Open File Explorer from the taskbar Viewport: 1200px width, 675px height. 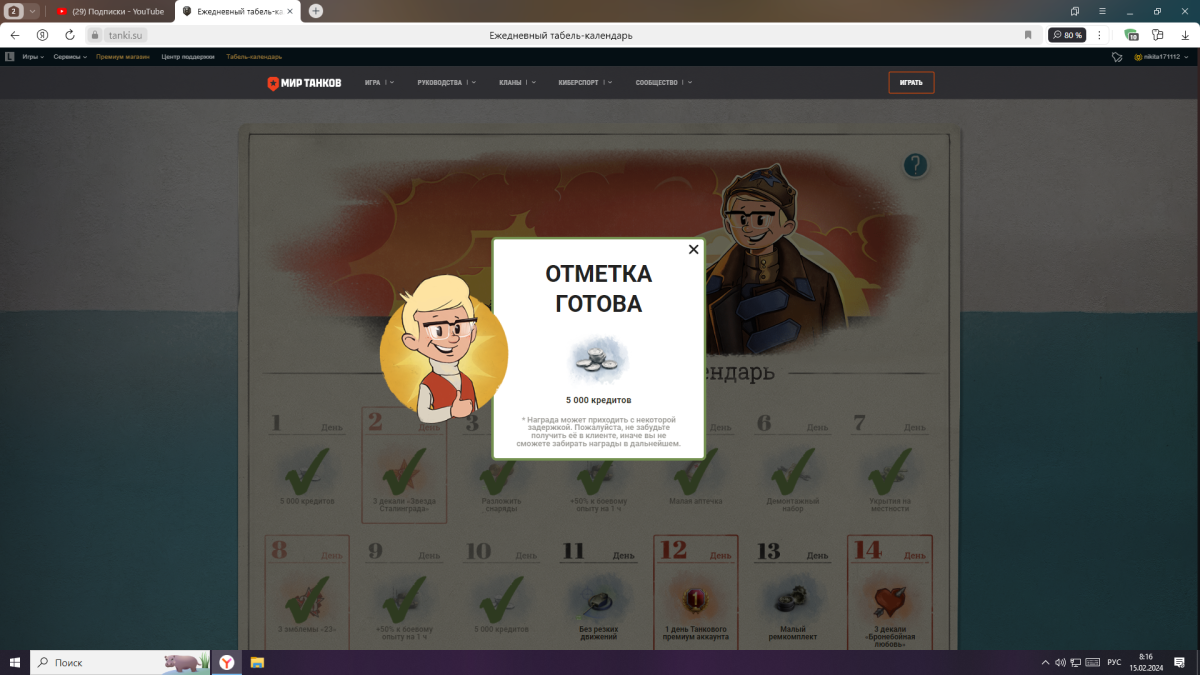coord(257,662)
